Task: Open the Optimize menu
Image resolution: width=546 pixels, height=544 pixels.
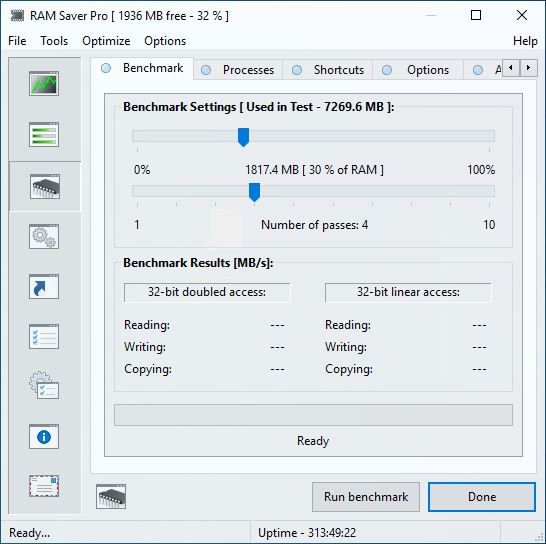Action: [106, 41]
